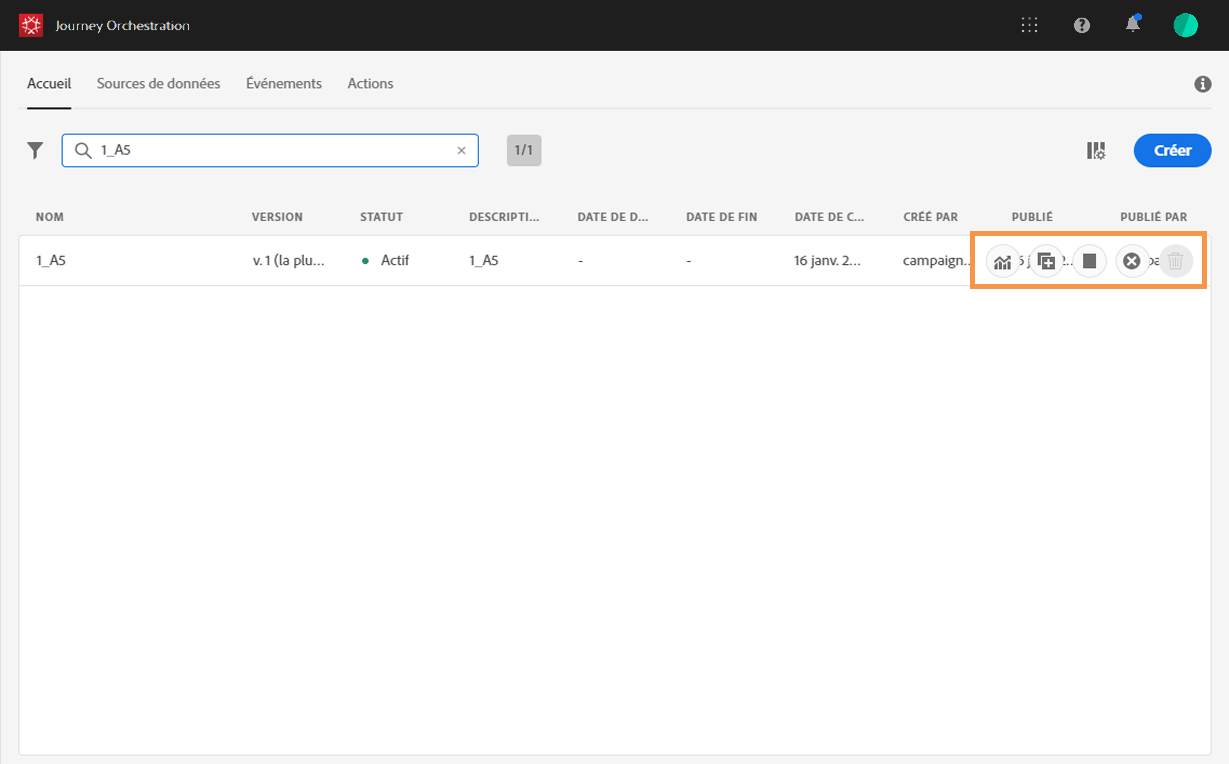Sort by the CRÉÉ PAR column header
Image resolution: width=1229 pixels, height=764 pixels.
click(930, 217)
